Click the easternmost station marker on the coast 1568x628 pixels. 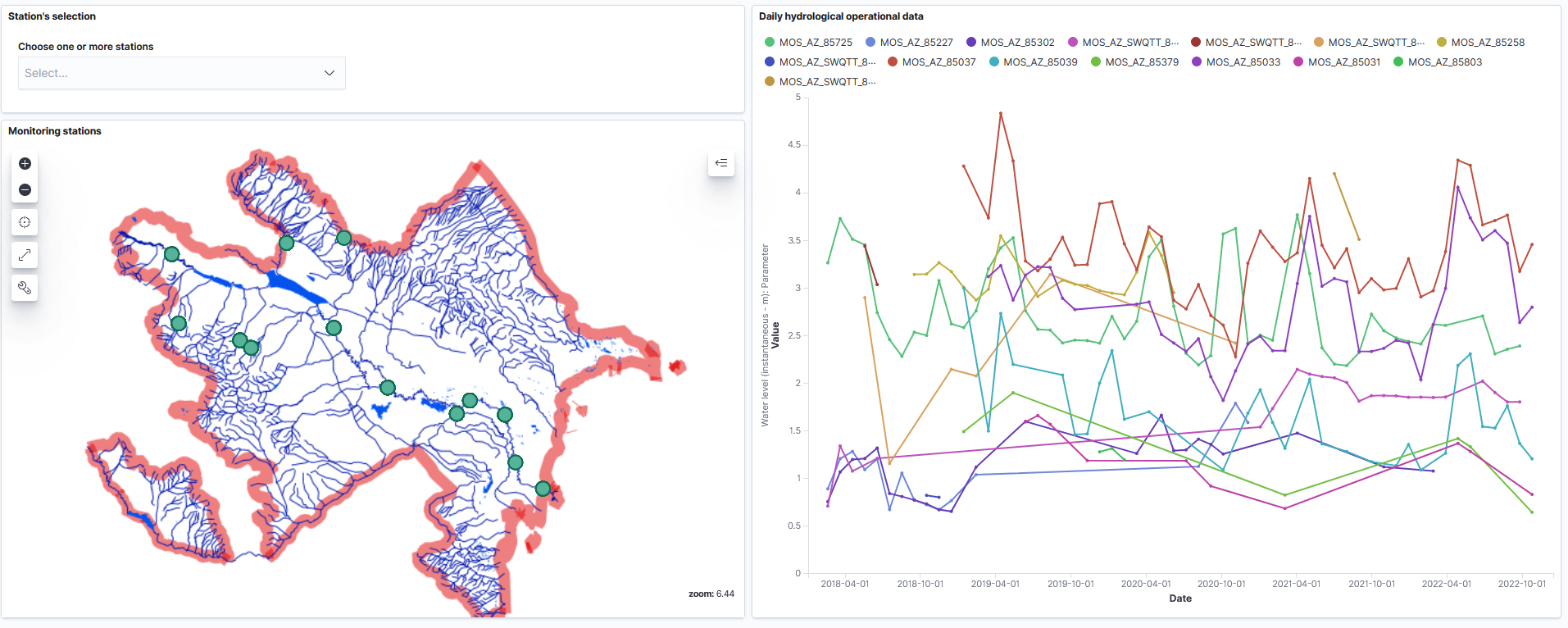543,489
